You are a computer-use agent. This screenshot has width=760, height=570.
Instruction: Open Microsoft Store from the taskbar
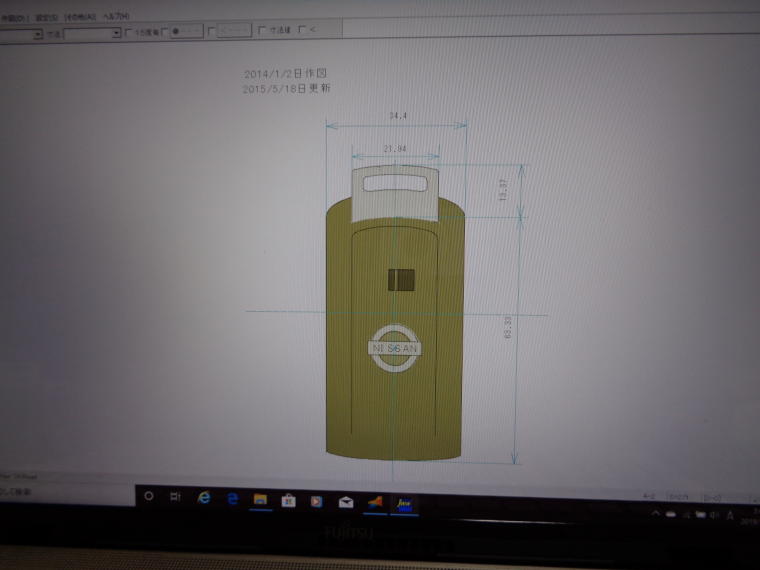click(x=288, y=500)
